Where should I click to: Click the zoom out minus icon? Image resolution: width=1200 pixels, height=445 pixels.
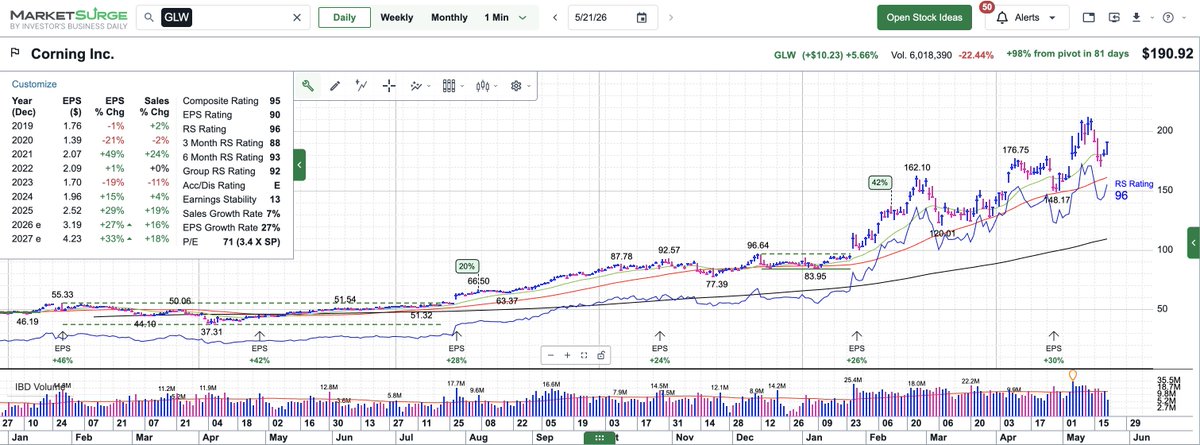pos(551,354)
